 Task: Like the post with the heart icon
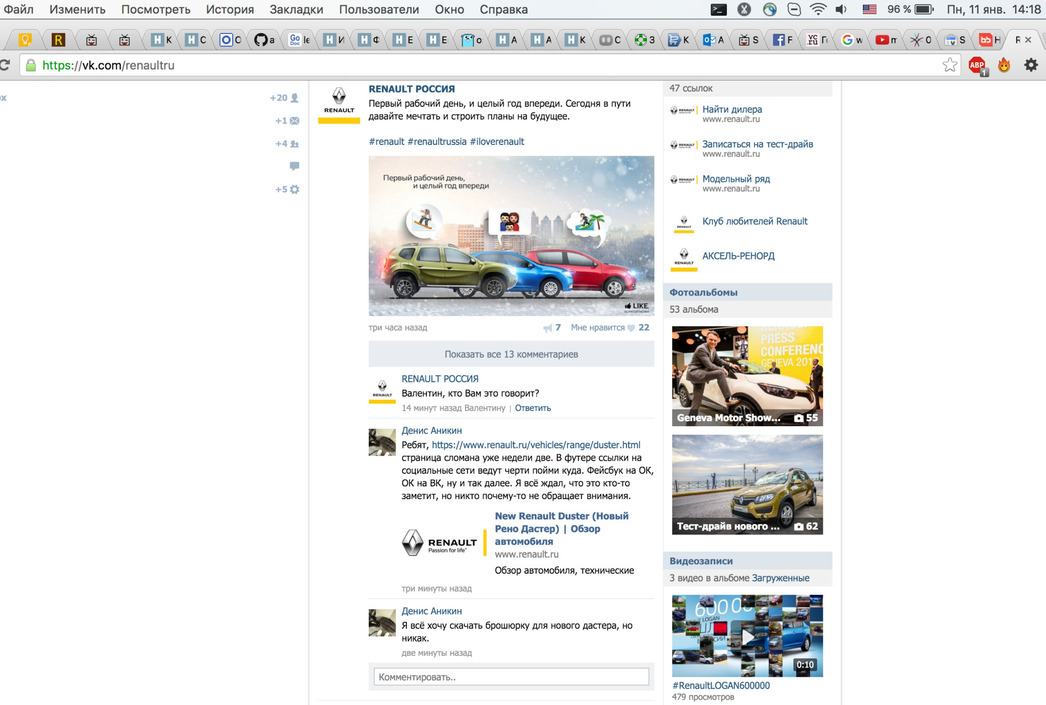click(x=631, y=328)
